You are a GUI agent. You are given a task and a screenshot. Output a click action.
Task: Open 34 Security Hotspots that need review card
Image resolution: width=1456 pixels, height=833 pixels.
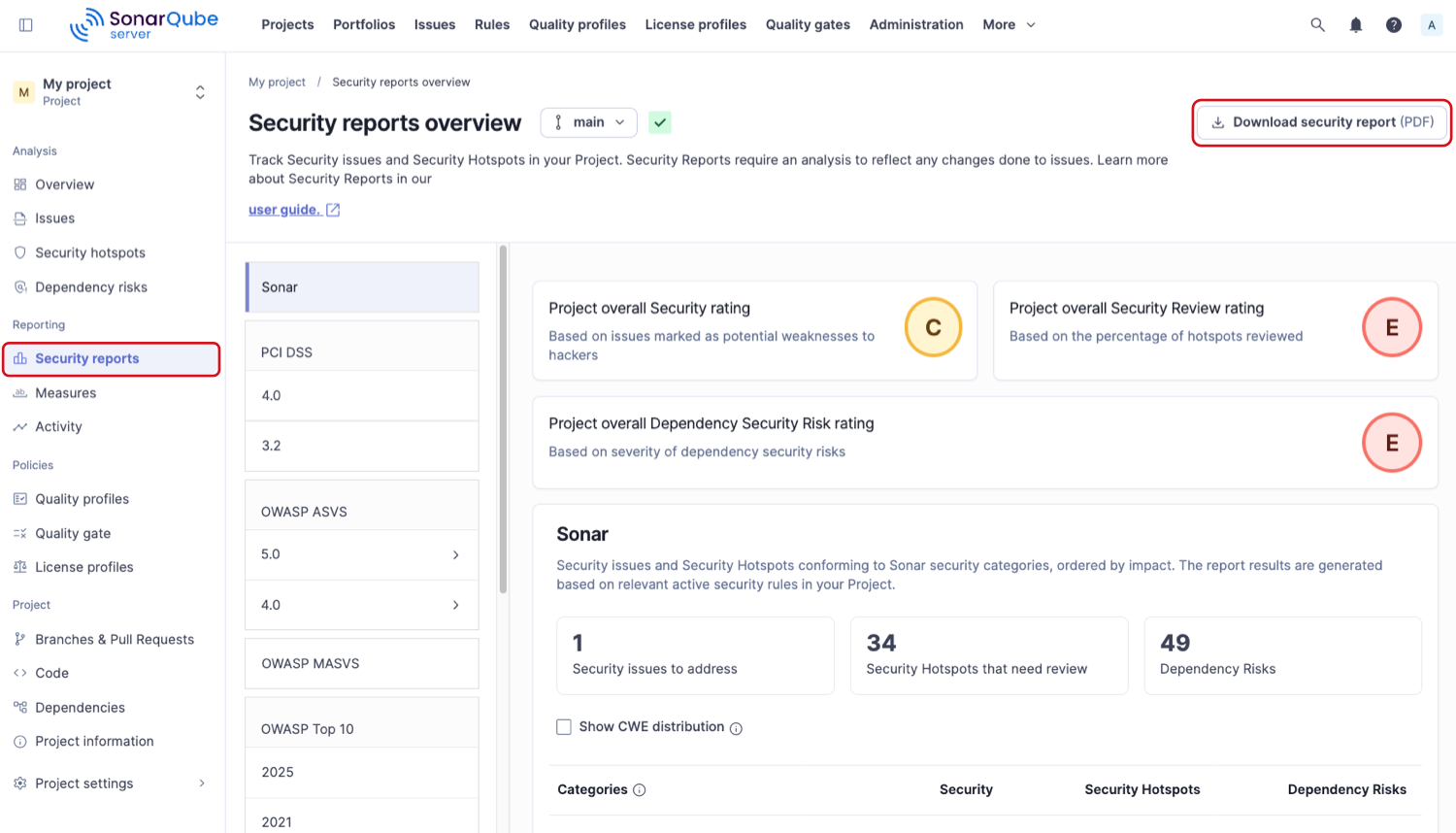(989, 655)
